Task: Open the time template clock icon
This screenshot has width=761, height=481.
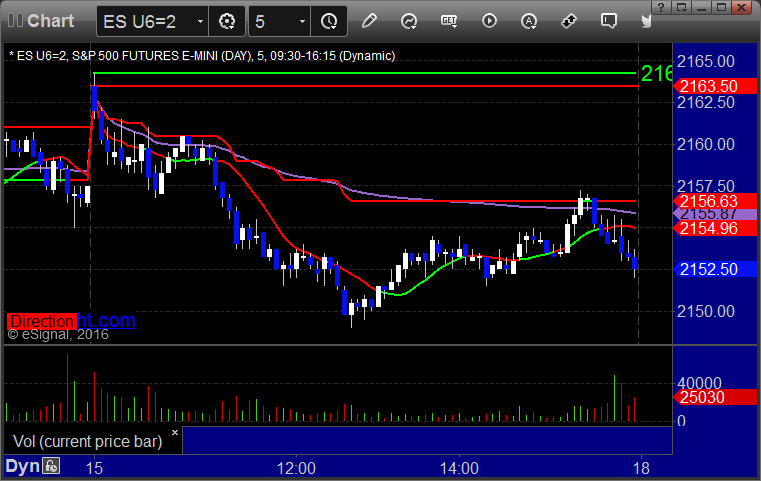Action: click(329, 21)
